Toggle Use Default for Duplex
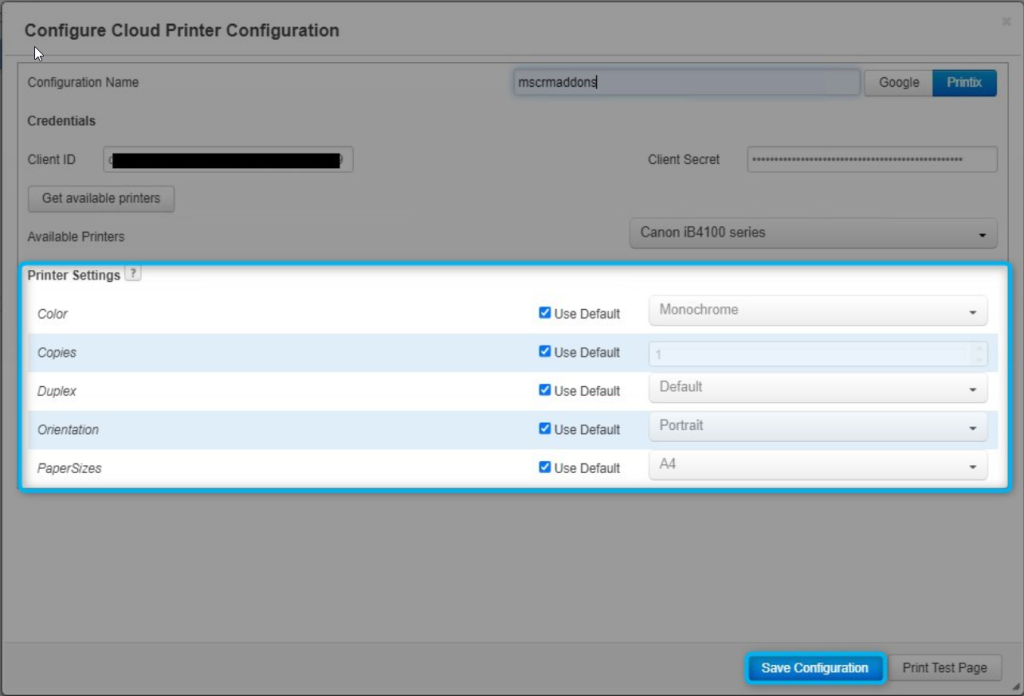 click(545, 390)
